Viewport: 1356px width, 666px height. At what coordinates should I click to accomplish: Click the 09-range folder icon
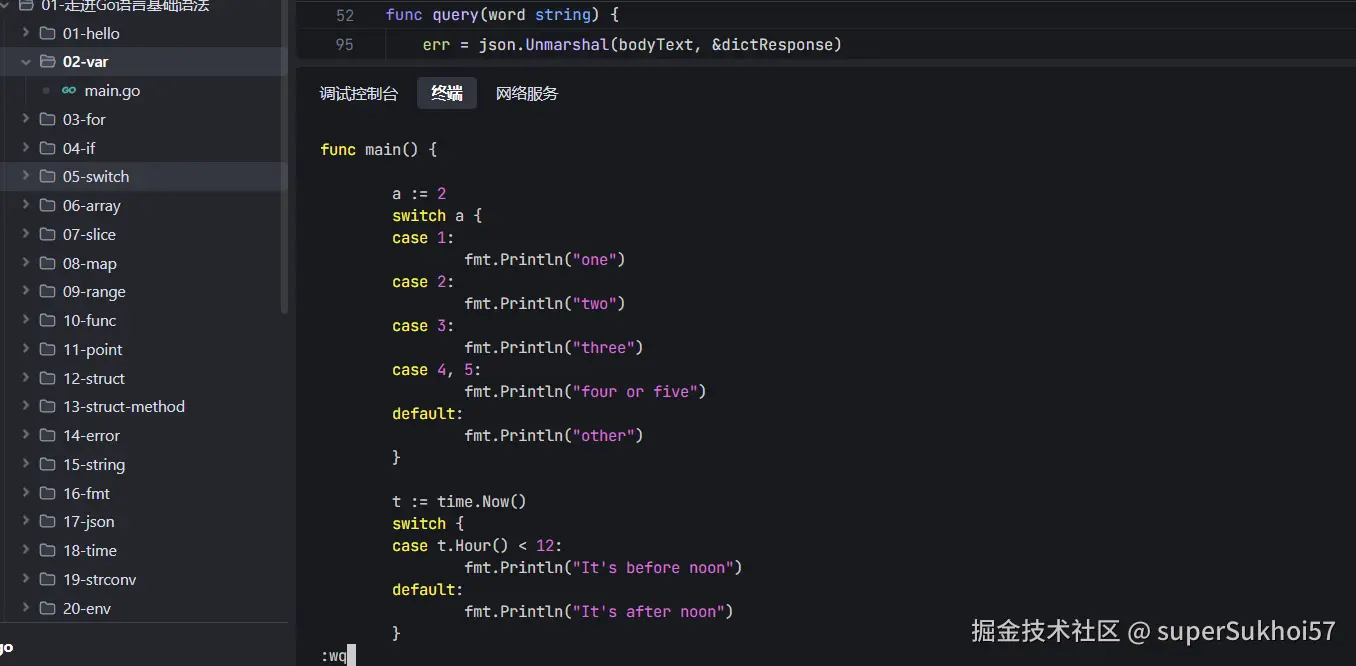coord(47,291)
